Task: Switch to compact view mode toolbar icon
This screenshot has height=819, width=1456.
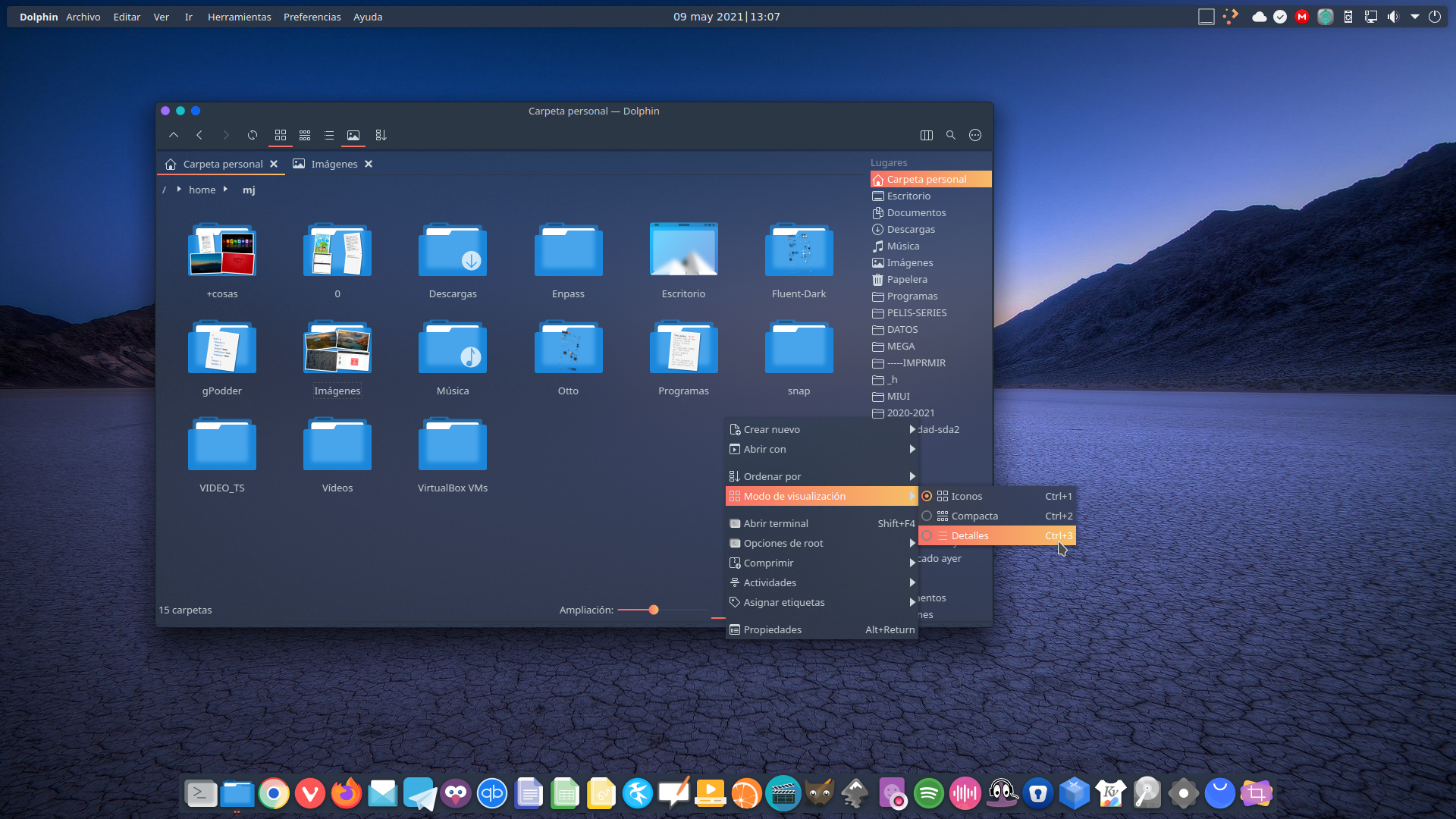Action: (x=305, y=135)
